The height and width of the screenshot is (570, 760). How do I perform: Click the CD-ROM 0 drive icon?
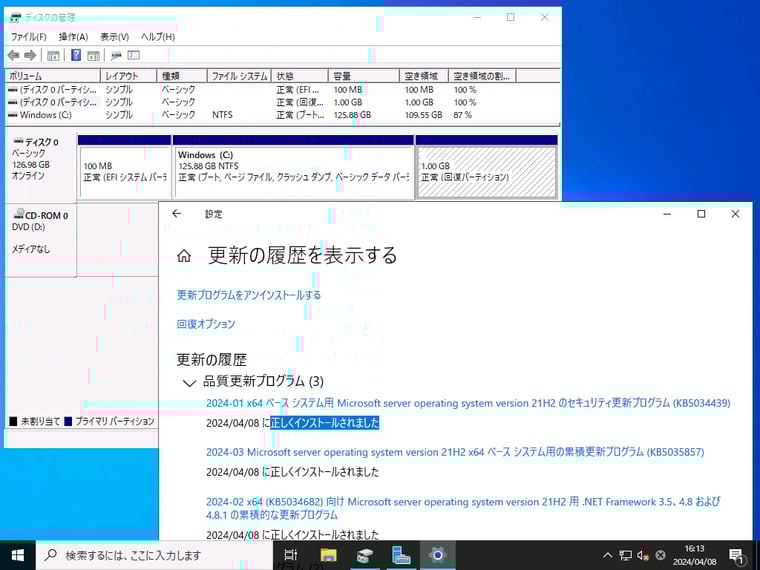pyautogui.click(x=19, y=214)
